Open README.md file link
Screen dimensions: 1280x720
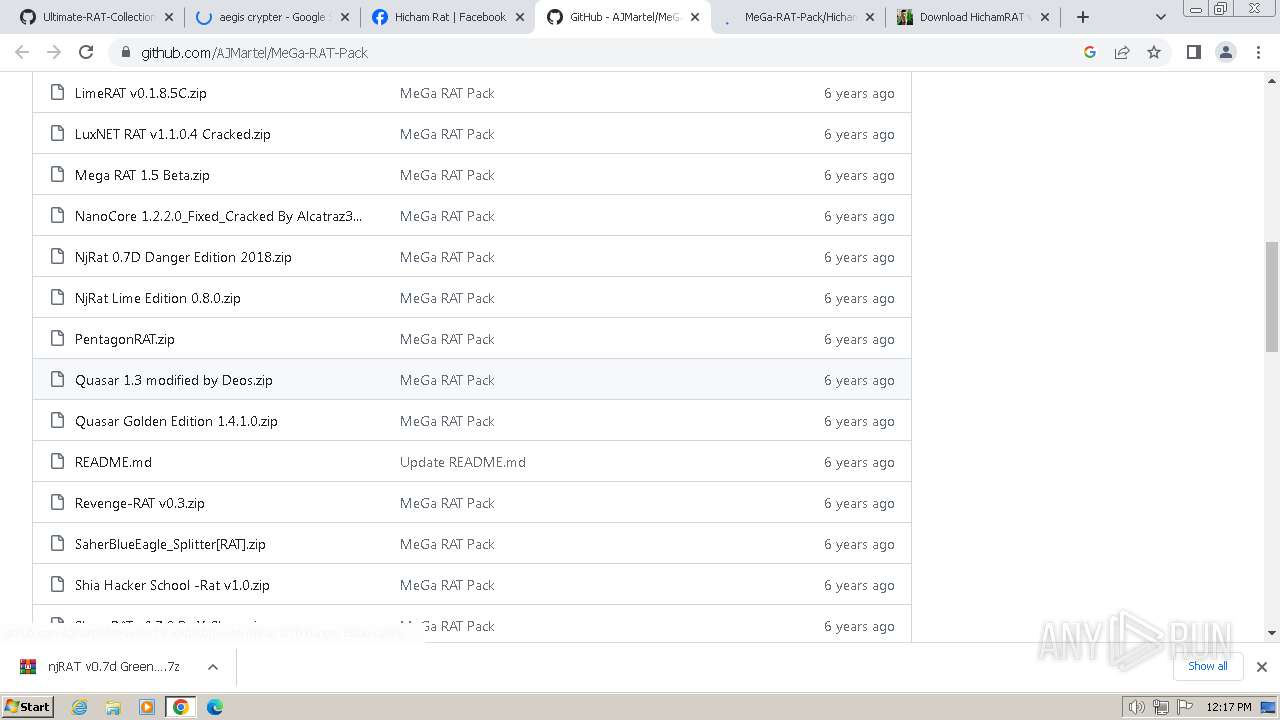pos(113,462)
